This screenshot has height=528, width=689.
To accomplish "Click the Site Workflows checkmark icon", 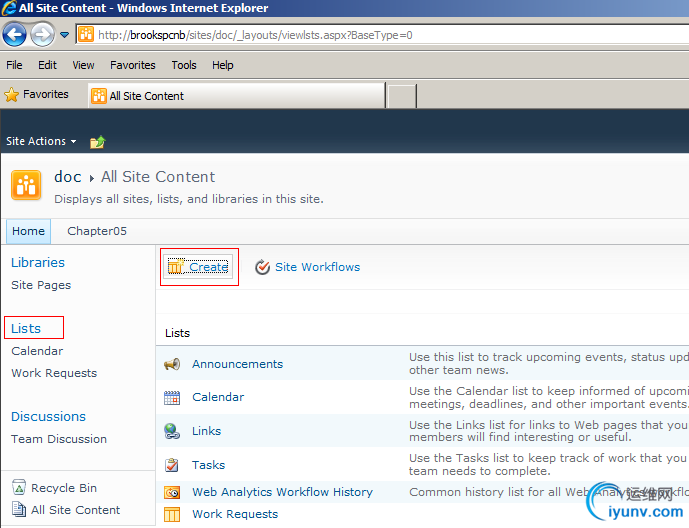I will tap(262, 267).
